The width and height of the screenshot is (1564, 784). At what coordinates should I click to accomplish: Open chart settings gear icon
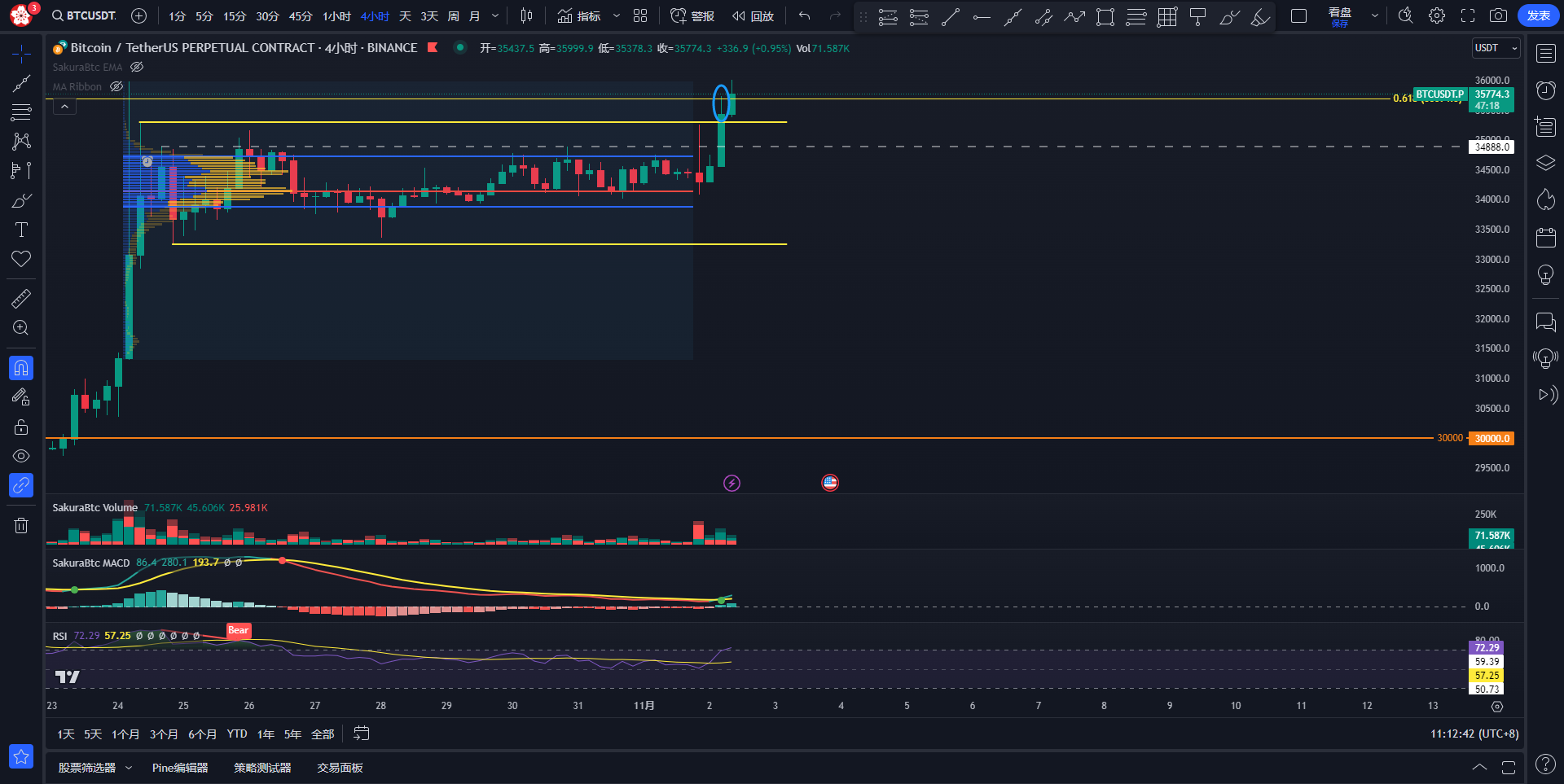pyautogui.click(x=1437, y=15)
